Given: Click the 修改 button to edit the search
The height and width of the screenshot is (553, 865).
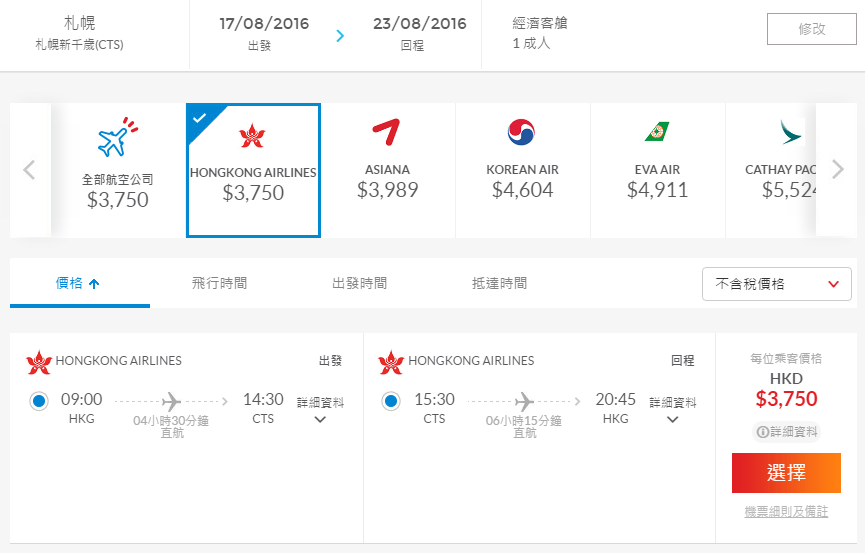Looking at the screenshot, I should tap(811, 29).
